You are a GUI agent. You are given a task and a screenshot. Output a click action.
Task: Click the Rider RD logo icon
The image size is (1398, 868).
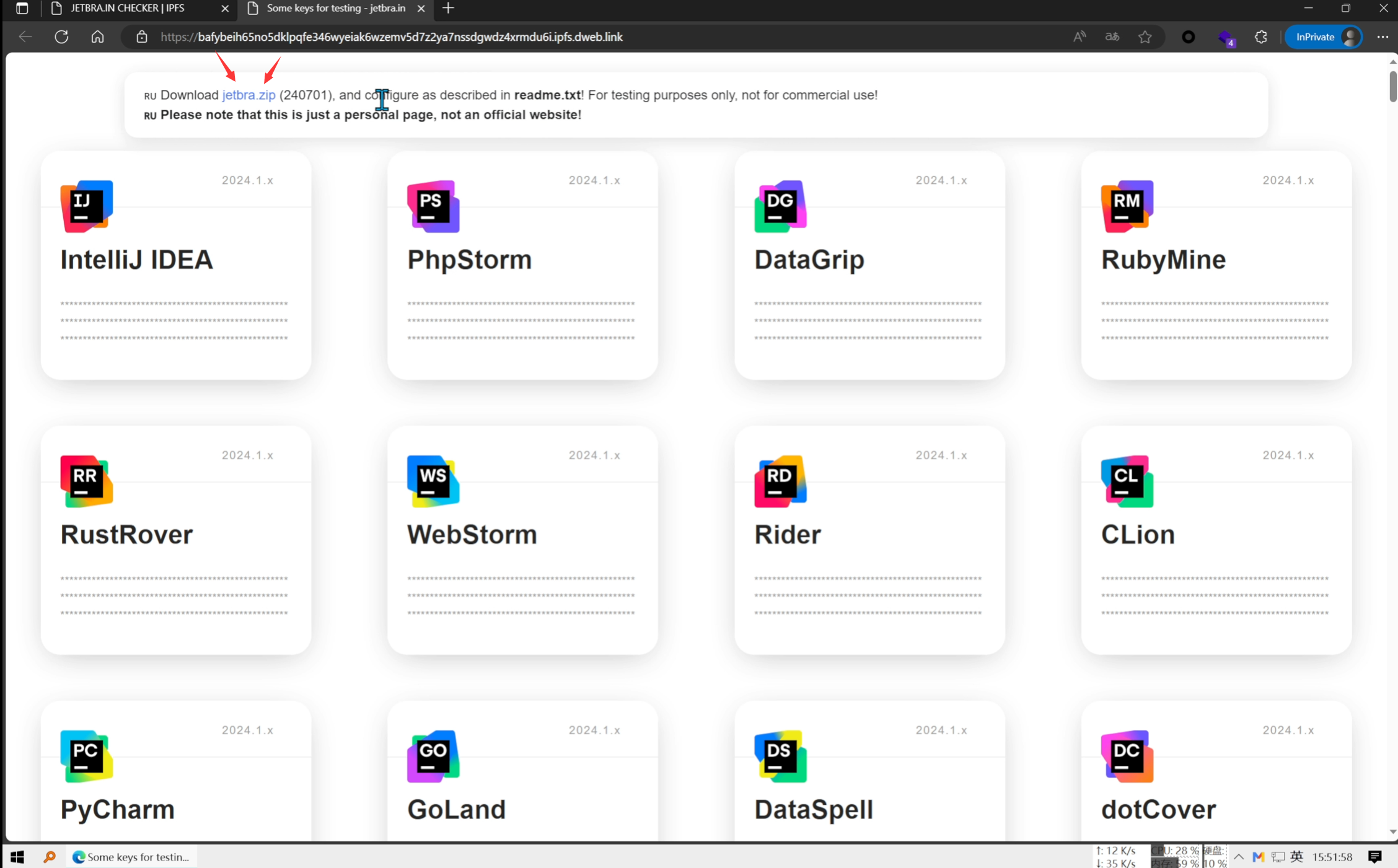click(x=780, y=481)
